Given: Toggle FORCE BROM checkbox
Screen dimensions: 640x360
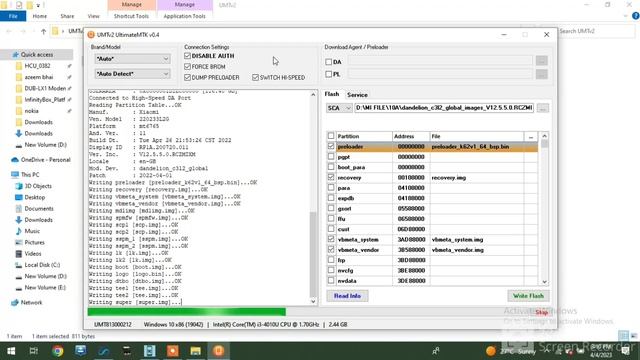Looking at the screenshot, I should pyautogui.click(x=187, y=66).
